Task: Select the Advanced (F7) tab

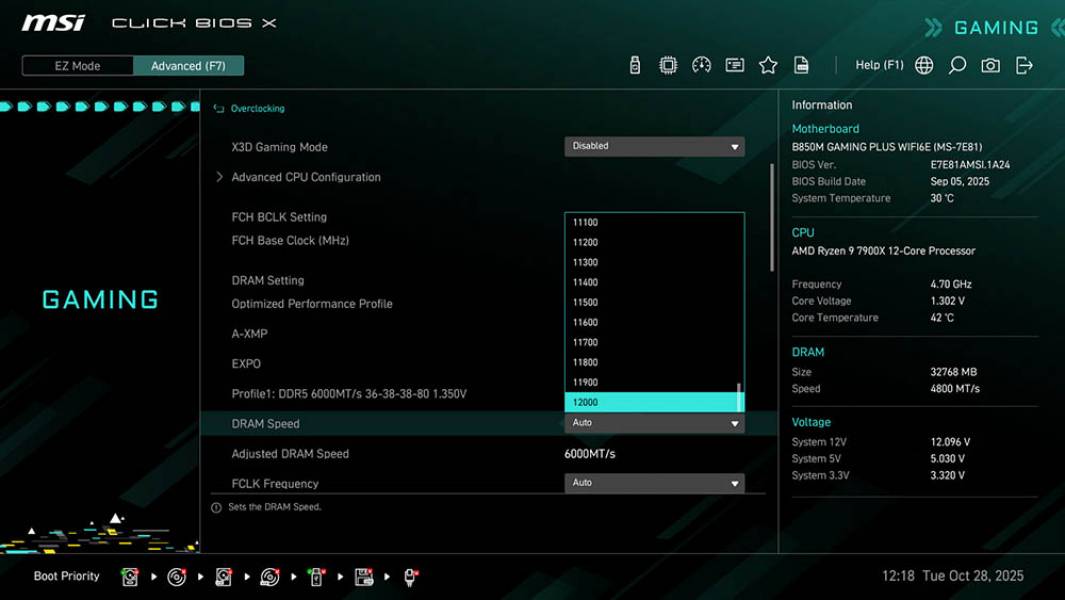Action: [x=189, y=65]
